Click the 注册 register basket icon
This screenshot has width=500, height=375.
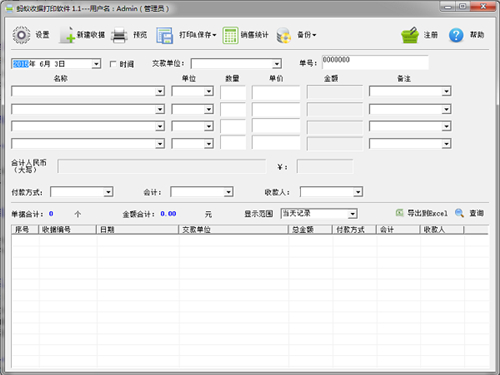click(x=410, y=35)
